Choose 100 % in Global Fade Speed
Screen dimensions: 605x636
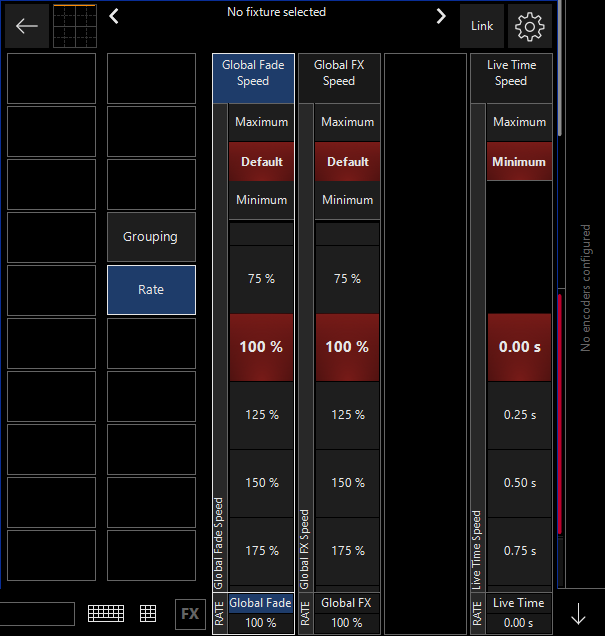[262, 347]
